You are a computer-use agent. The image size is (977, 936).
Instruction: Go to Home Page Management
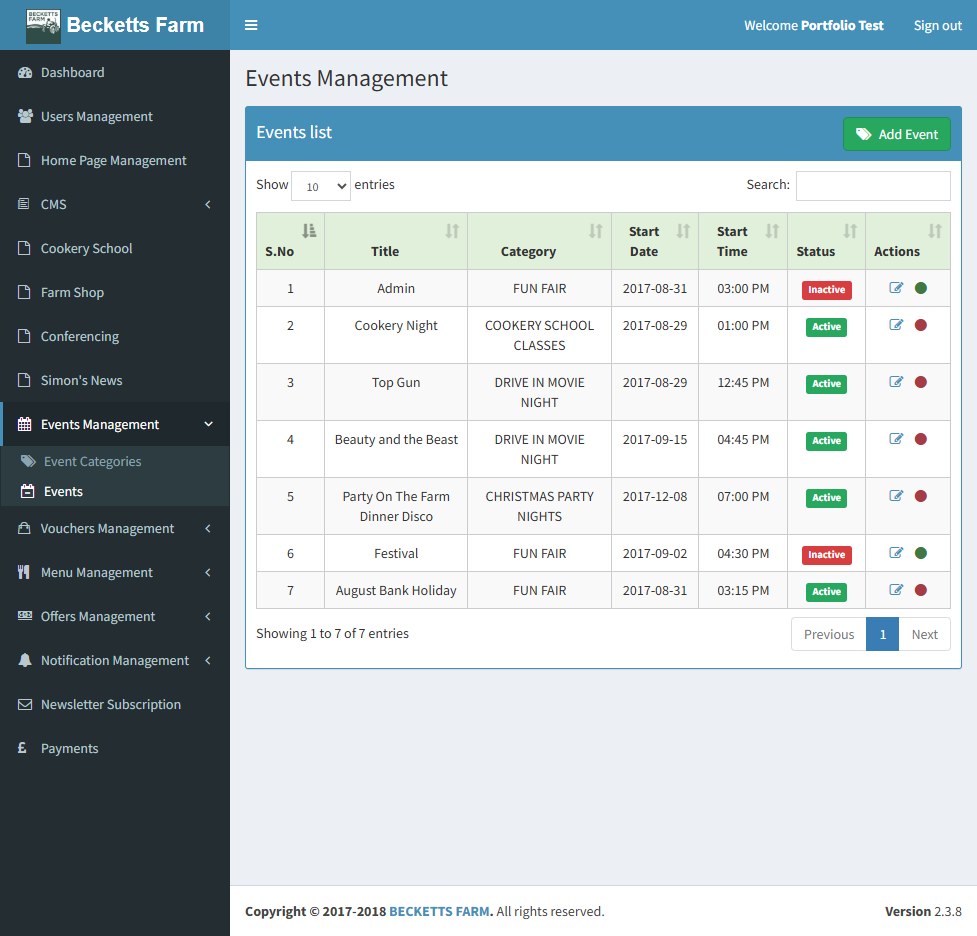pyautogui.click(x=115, y=160)
